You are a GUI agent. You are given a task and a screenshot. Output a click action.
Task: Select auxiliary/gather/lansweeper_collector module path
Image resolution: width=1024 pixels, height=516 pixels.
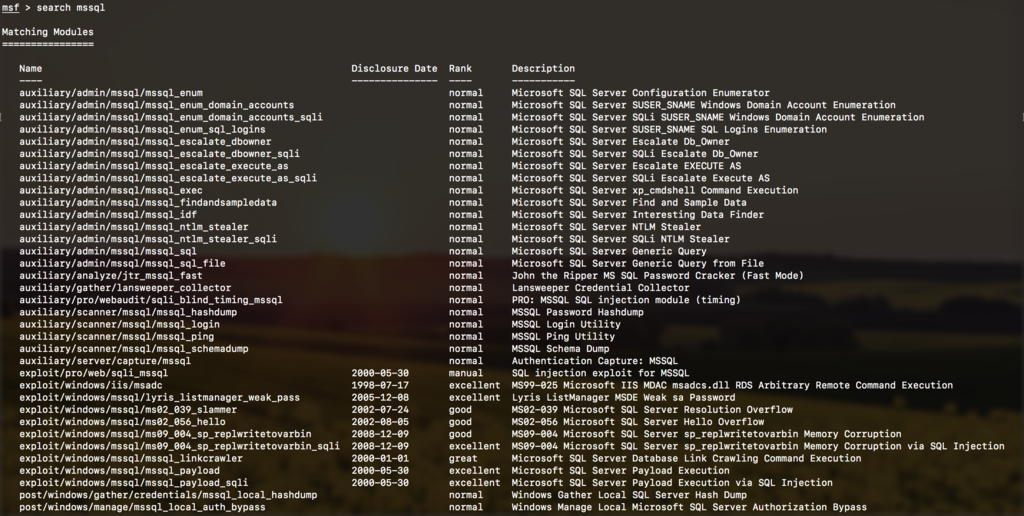[x=125, y=288]
